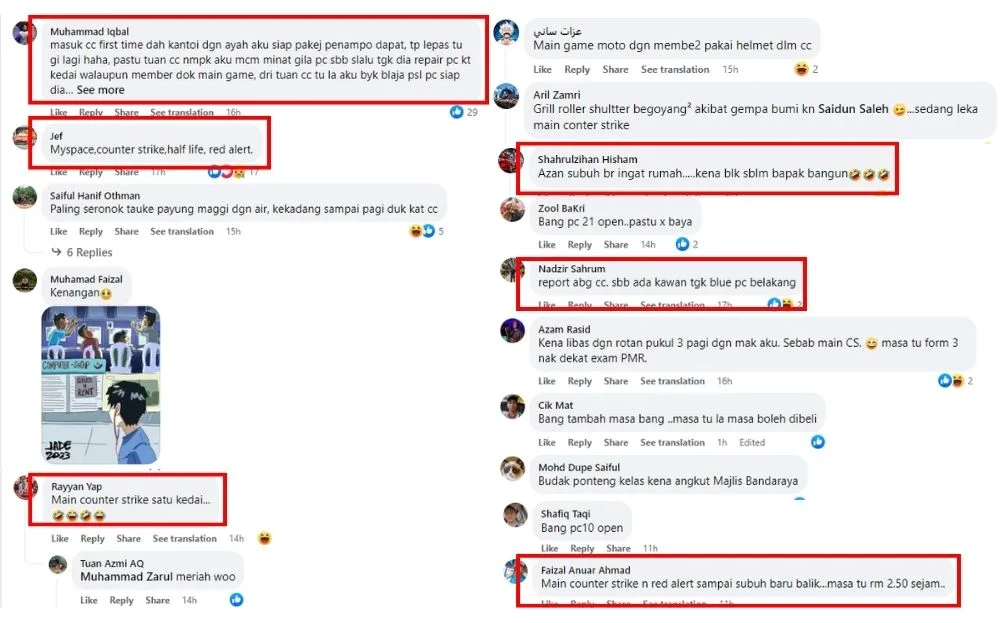The image size is (1000, 623).
Task: Expand the 6 Replies thread
Action: [89, 252]
